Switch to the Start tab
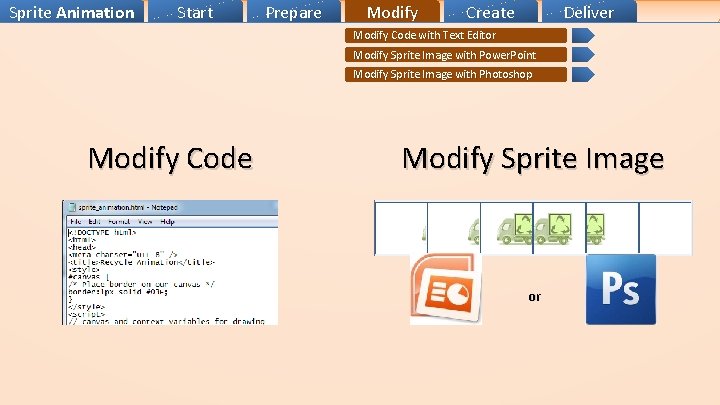Screen dimensions: 720x405 pyautogui.click(x=196, y=11)
